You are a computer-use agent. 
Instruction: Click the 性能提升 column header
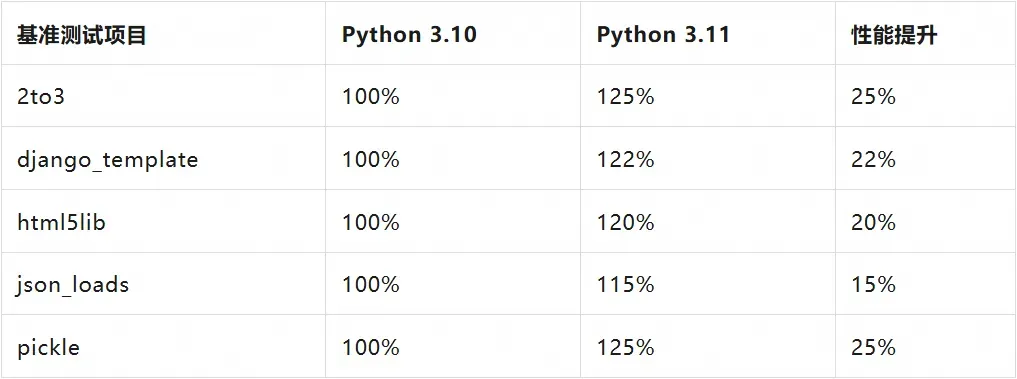point(894,36)
